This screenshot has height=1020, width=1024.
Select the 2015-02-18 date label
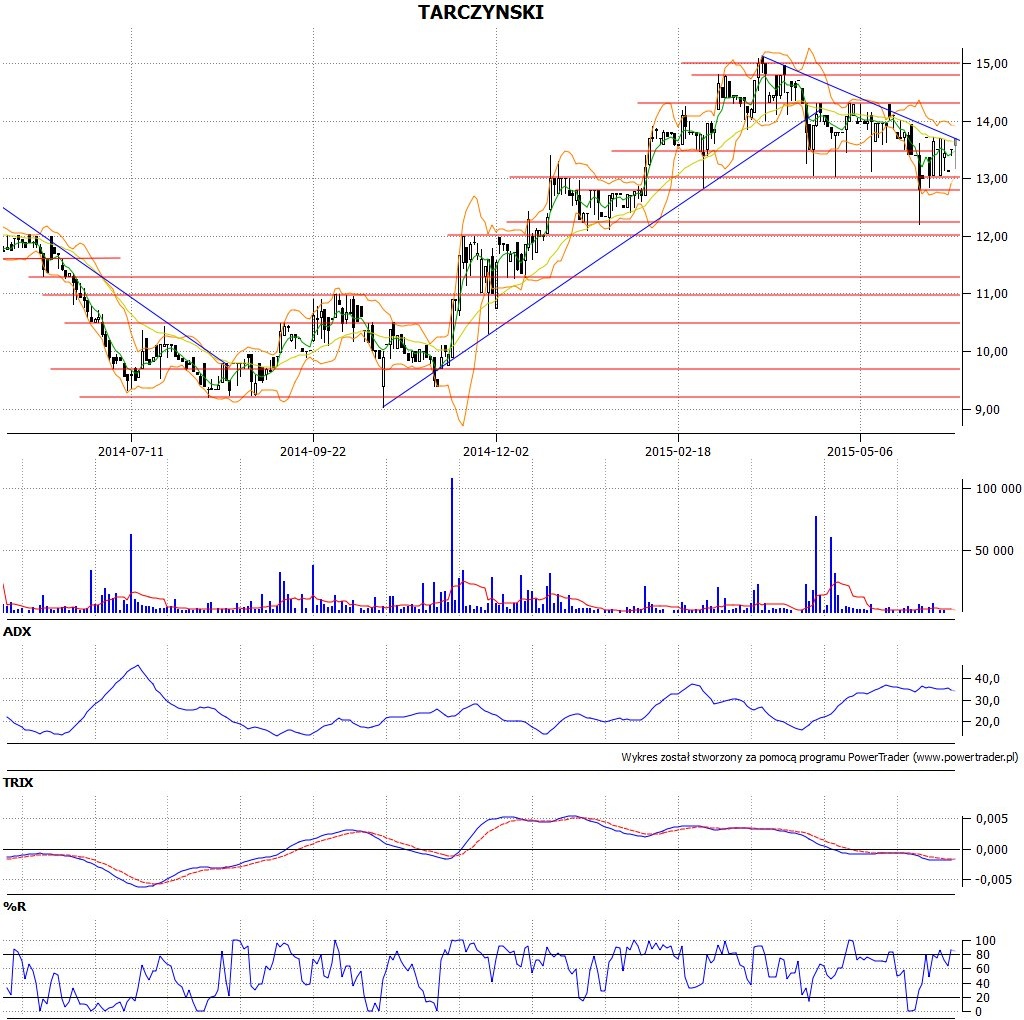(x=678, y=452)
